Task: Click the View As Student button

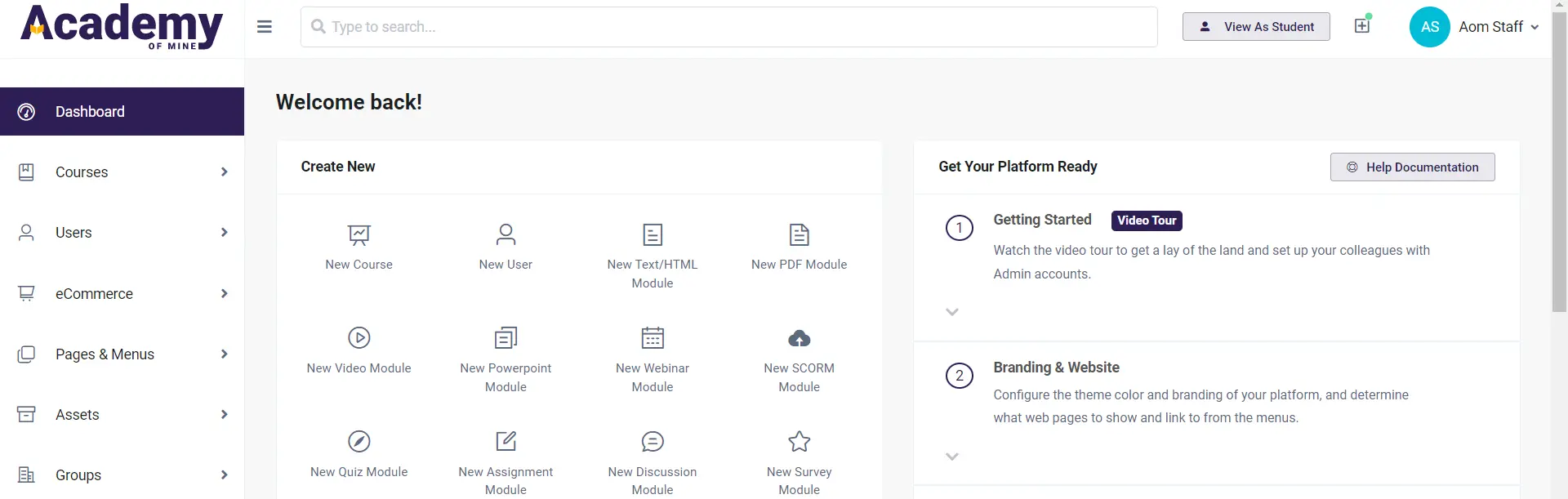Action: point(1256,27)
